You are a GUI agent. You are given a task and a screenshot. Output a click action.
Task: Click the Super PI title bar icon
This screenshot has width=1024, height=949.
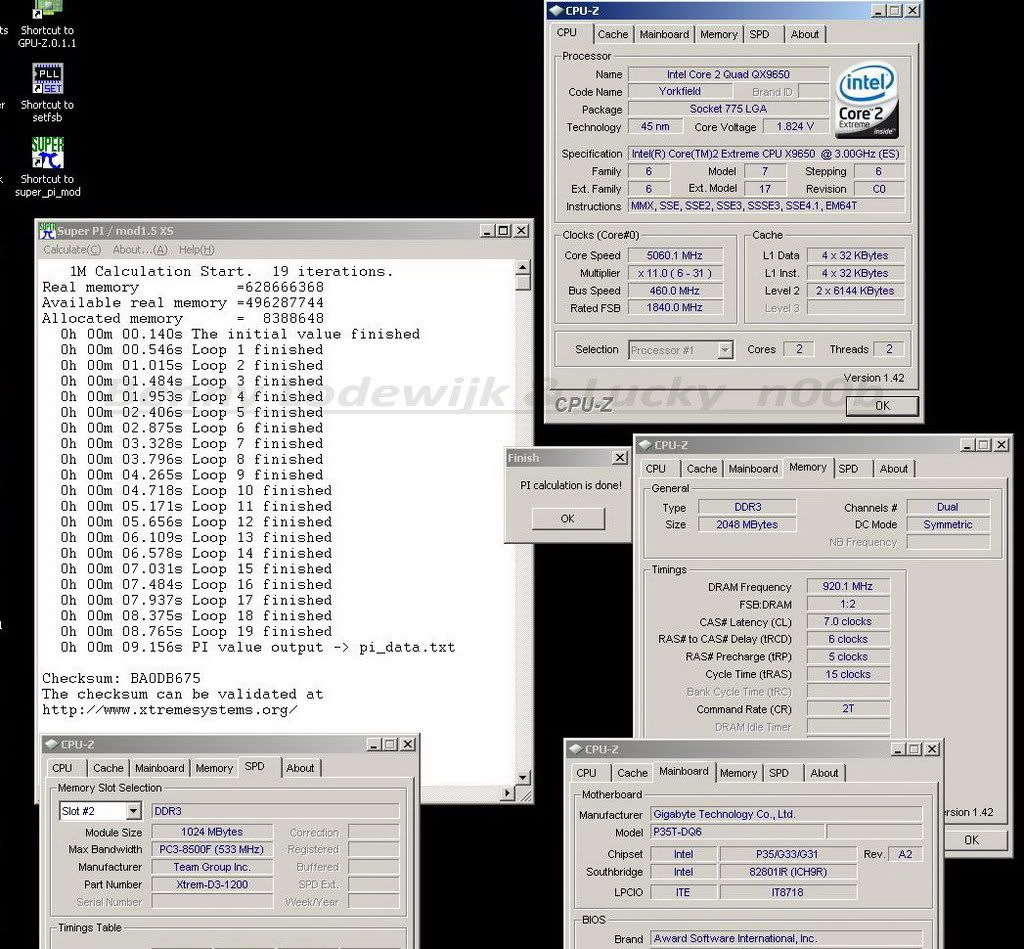pyautogui.click(x=47, y=231)
